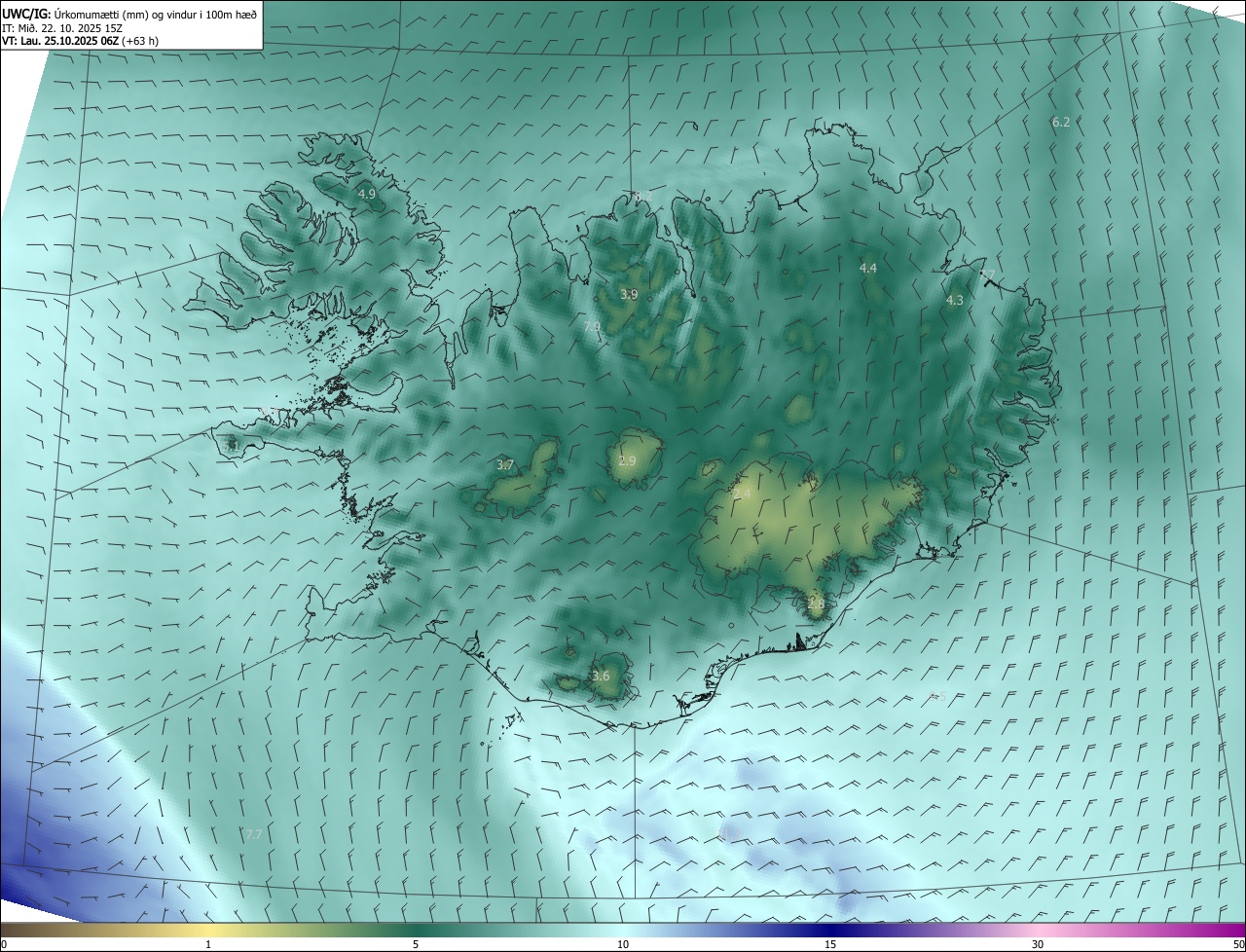Image resolution: width=1246 pixels, height=952 pixels.
Task: Click the 4.9 value in the Westfjords
Action: (x=367, y=194)
